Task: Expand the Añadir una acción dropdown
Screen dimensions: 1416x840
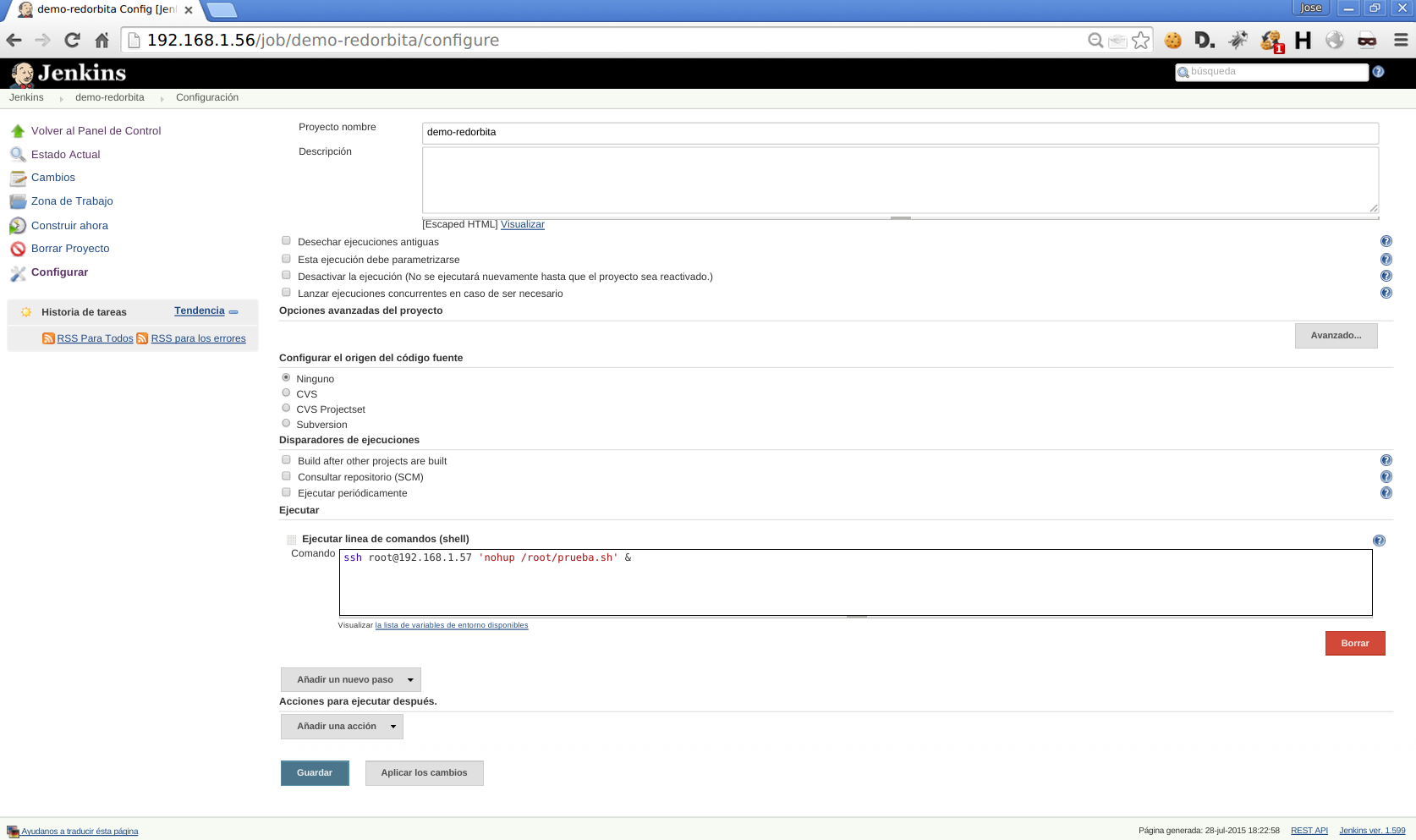Action: coord(342,727)
